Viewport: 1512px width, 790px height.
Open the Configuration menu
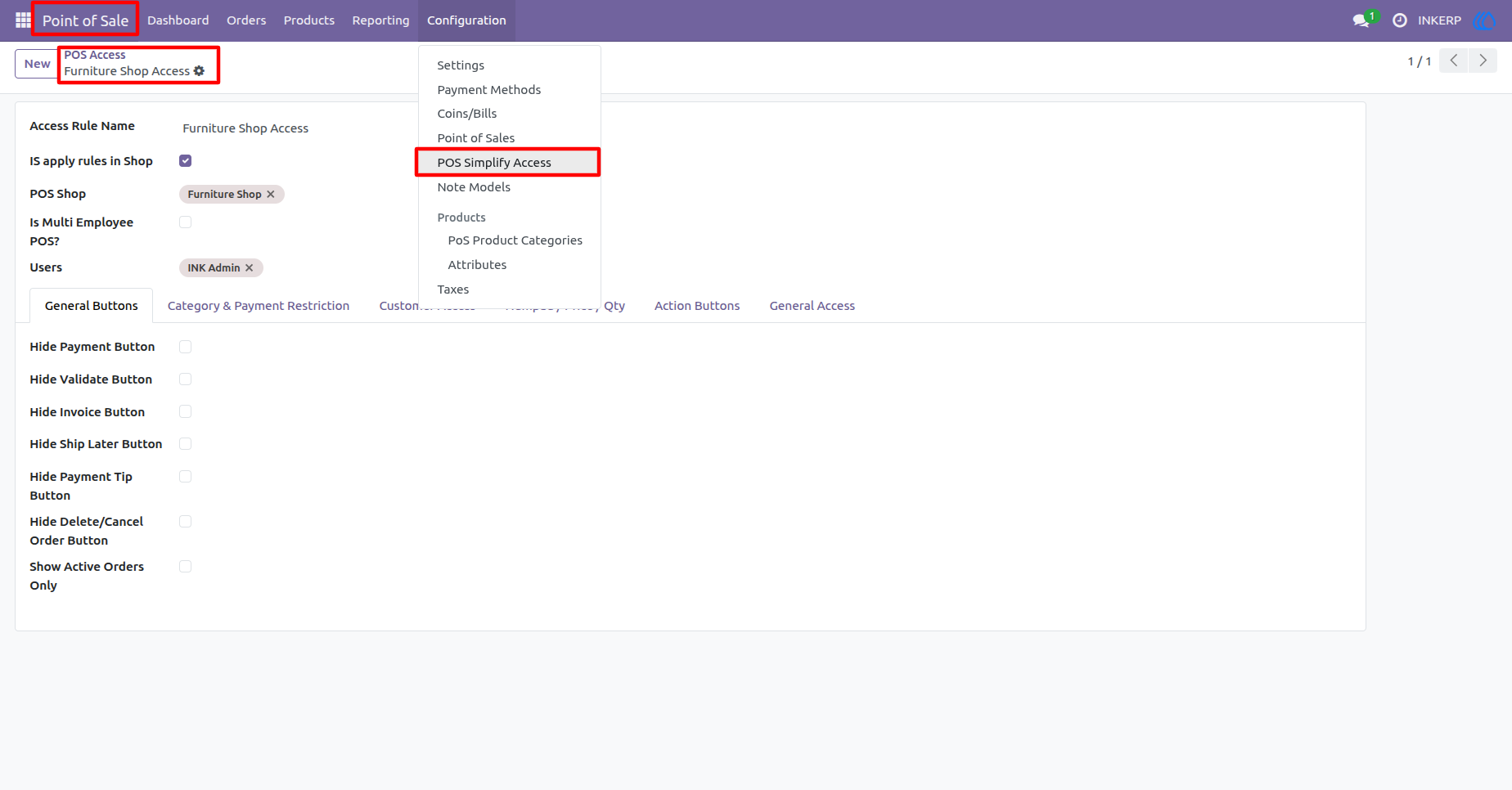(x=466, y=20)
